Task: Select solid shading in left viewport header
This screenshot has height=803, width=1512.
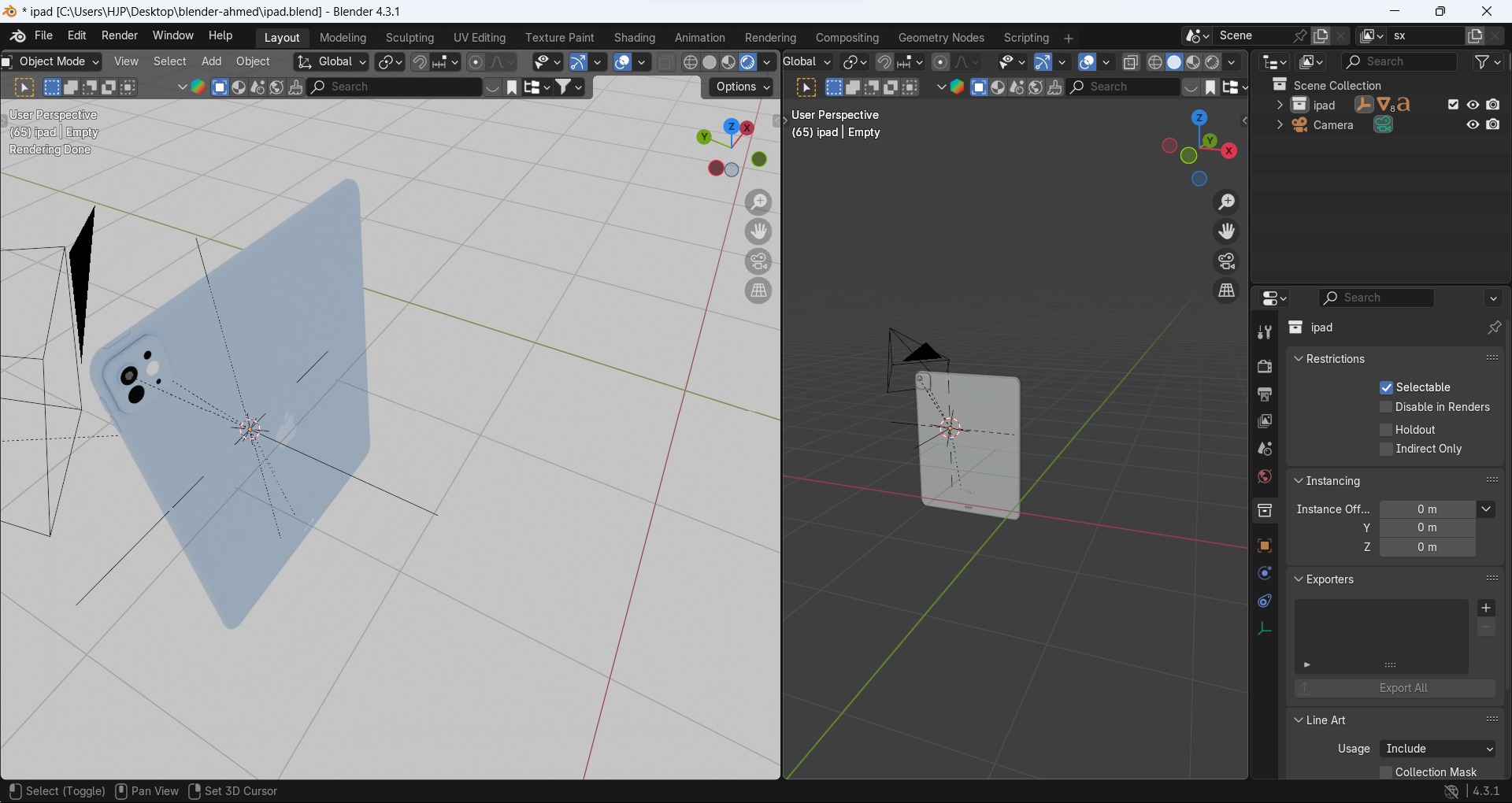Action: (710, 62)
